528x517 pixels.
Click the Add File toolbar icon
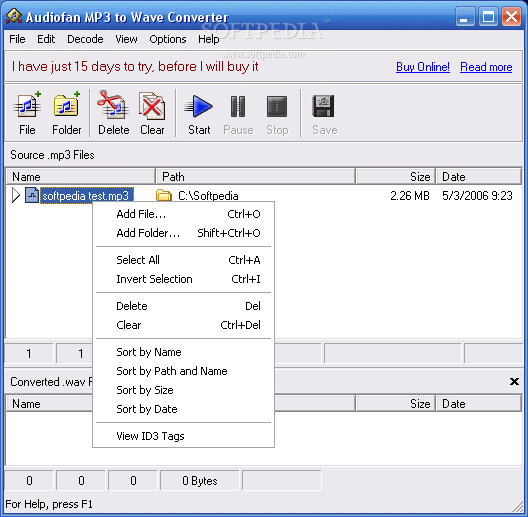tap(27, 105)
